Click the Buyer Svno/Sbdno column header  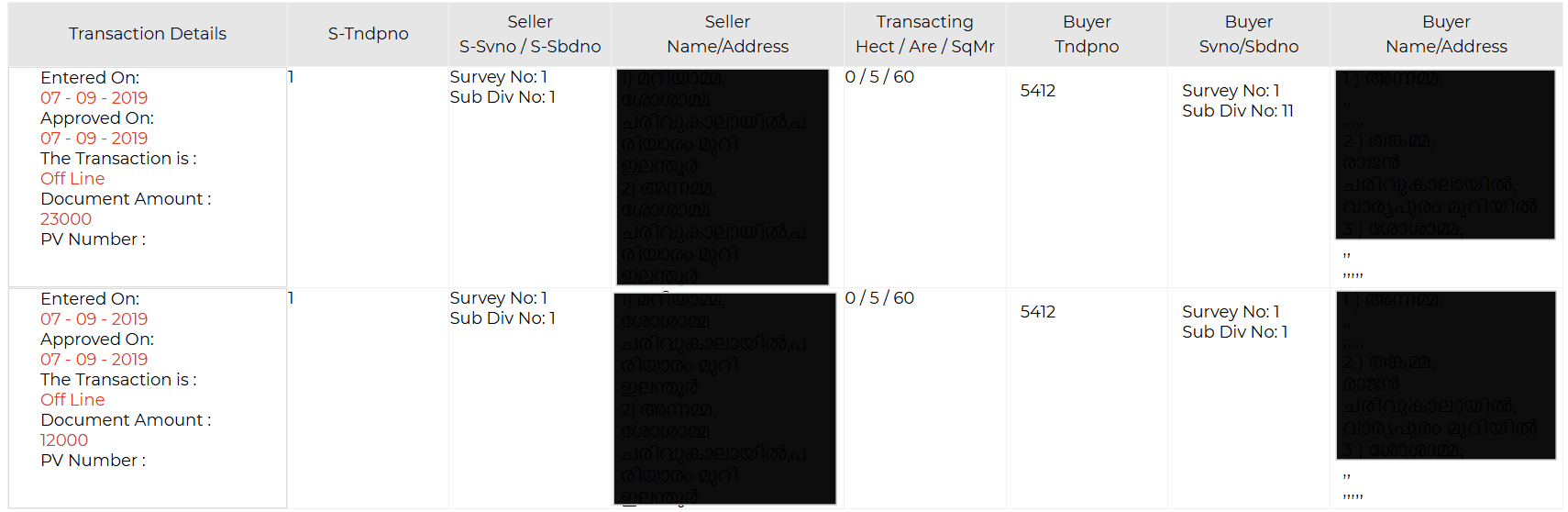click(x=1248, y=34)
